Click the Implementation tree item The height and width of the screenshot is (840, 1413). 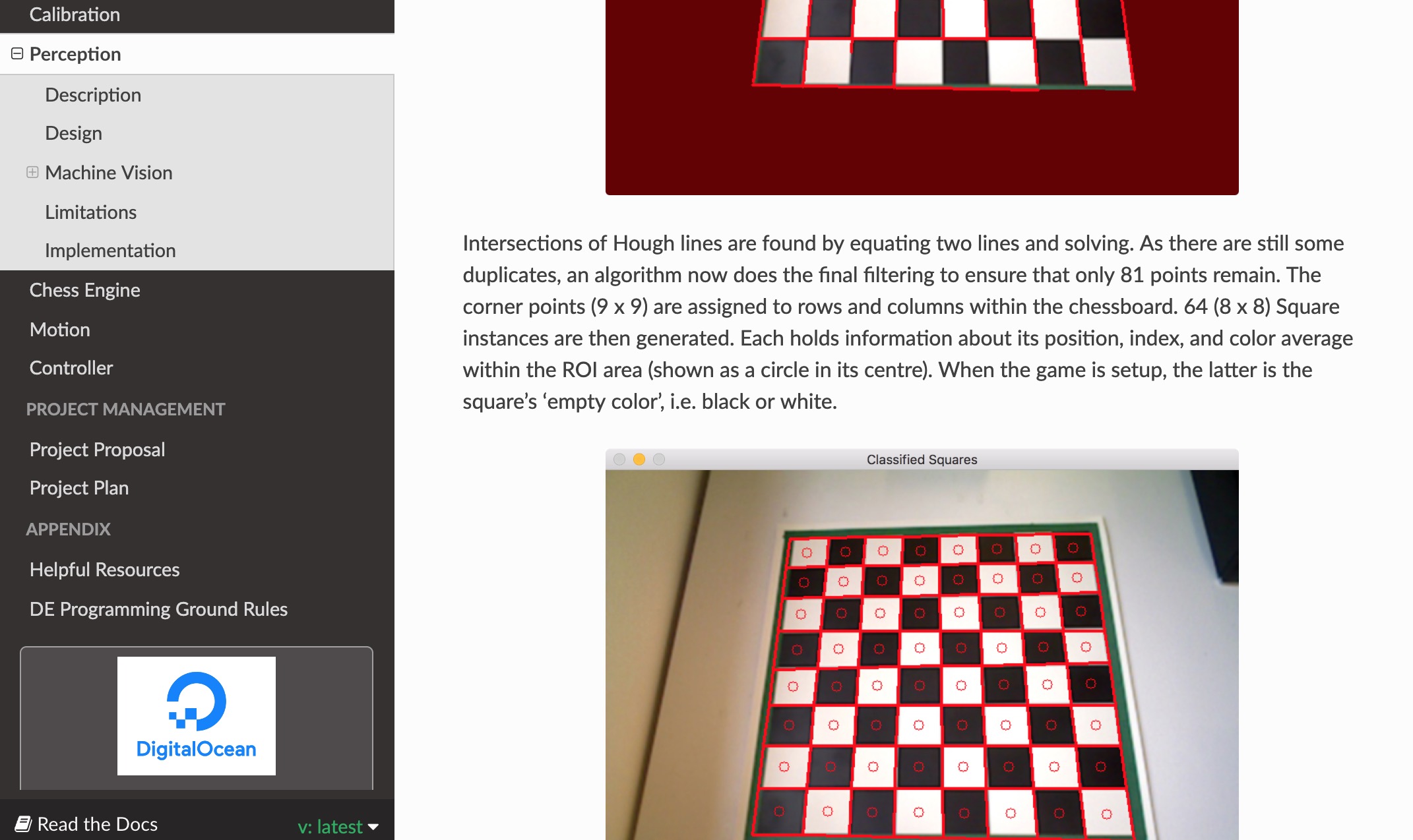(x=109, y=250)
